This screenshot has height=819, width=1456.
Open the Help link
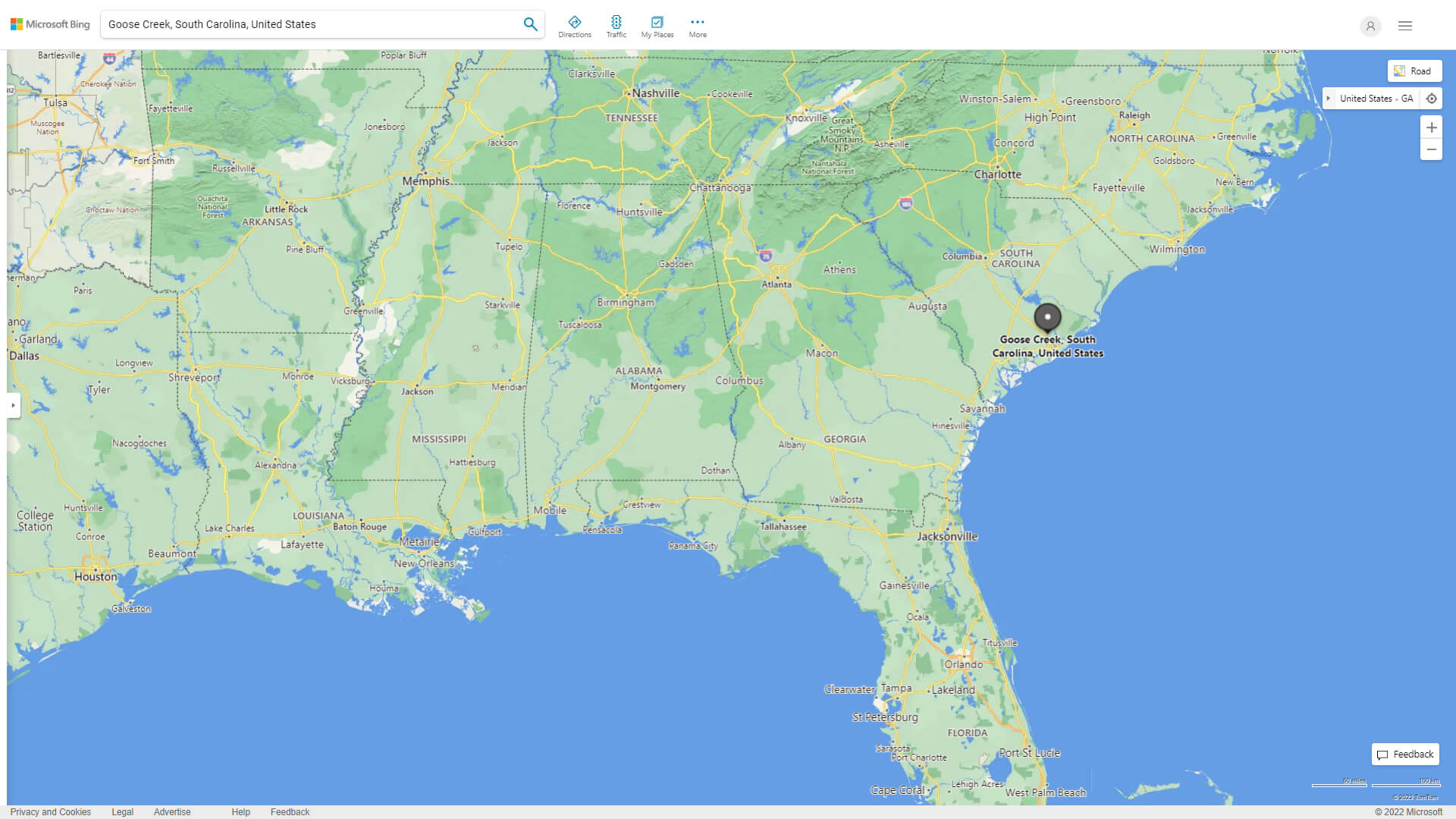coord(240,812)
